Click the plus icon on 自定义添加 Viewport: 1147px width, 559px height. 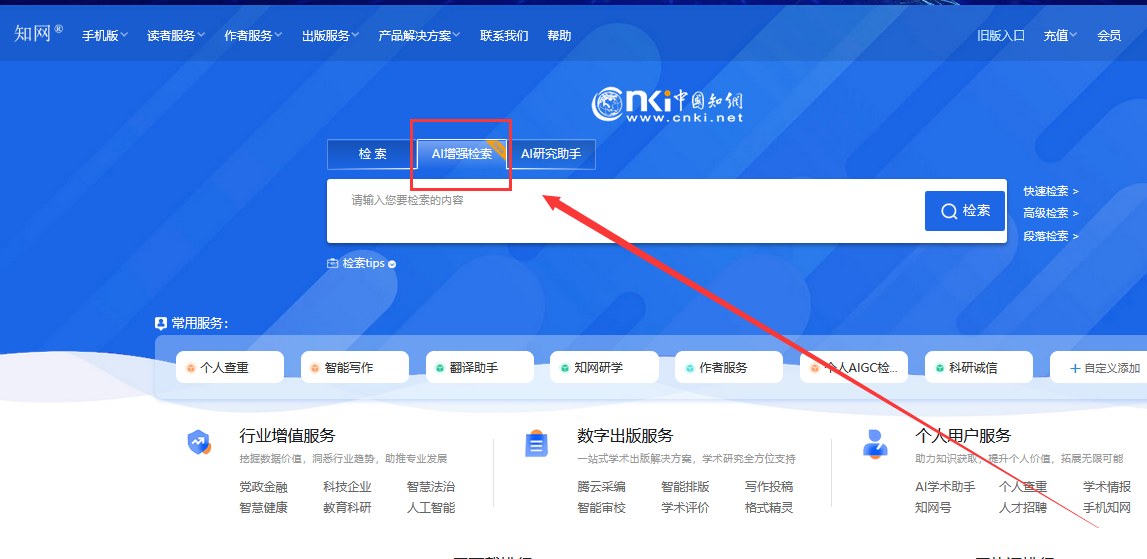pos(1075,368)
